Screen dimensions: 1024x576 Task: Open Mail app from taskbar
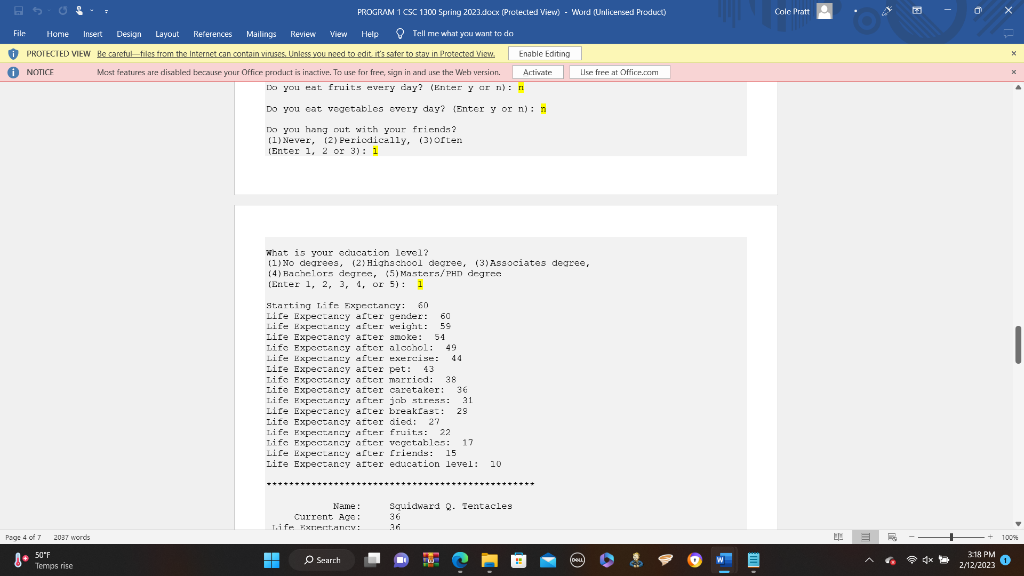pyautogui.click(x=548, y=560)
